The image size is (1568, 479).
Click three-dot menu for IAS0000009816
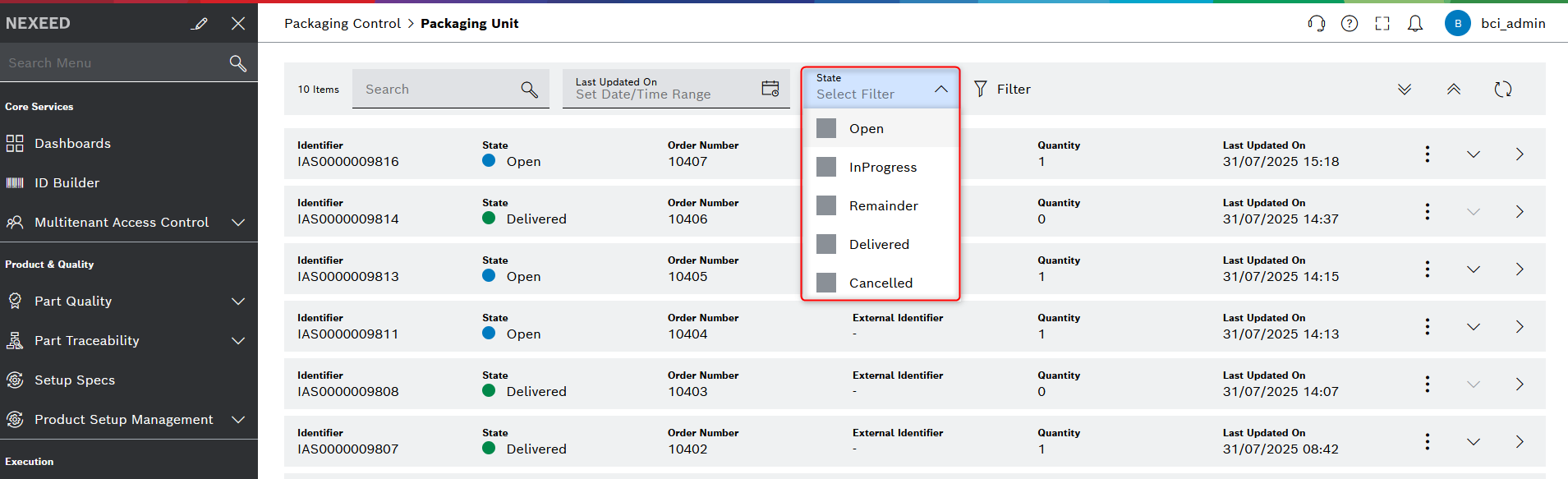(1427, 154)
